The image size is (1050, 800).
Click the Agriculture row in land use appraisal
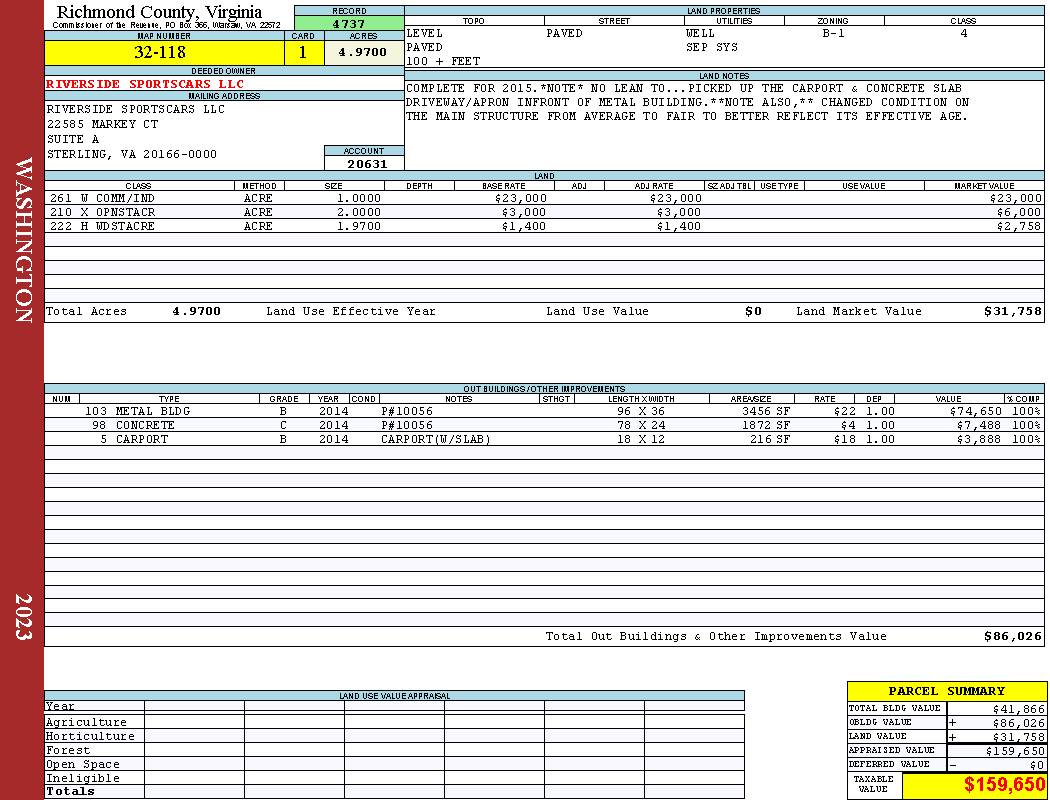point(394,722)
